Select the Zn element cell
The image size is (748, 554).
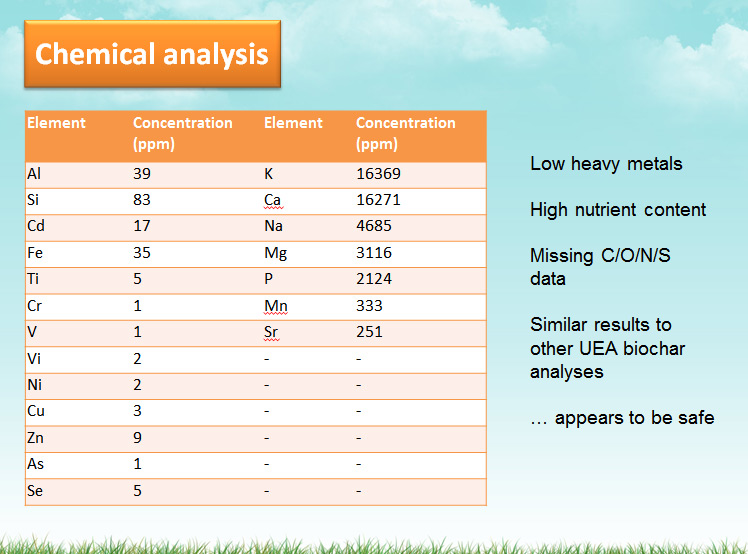(x=35, y=438)
